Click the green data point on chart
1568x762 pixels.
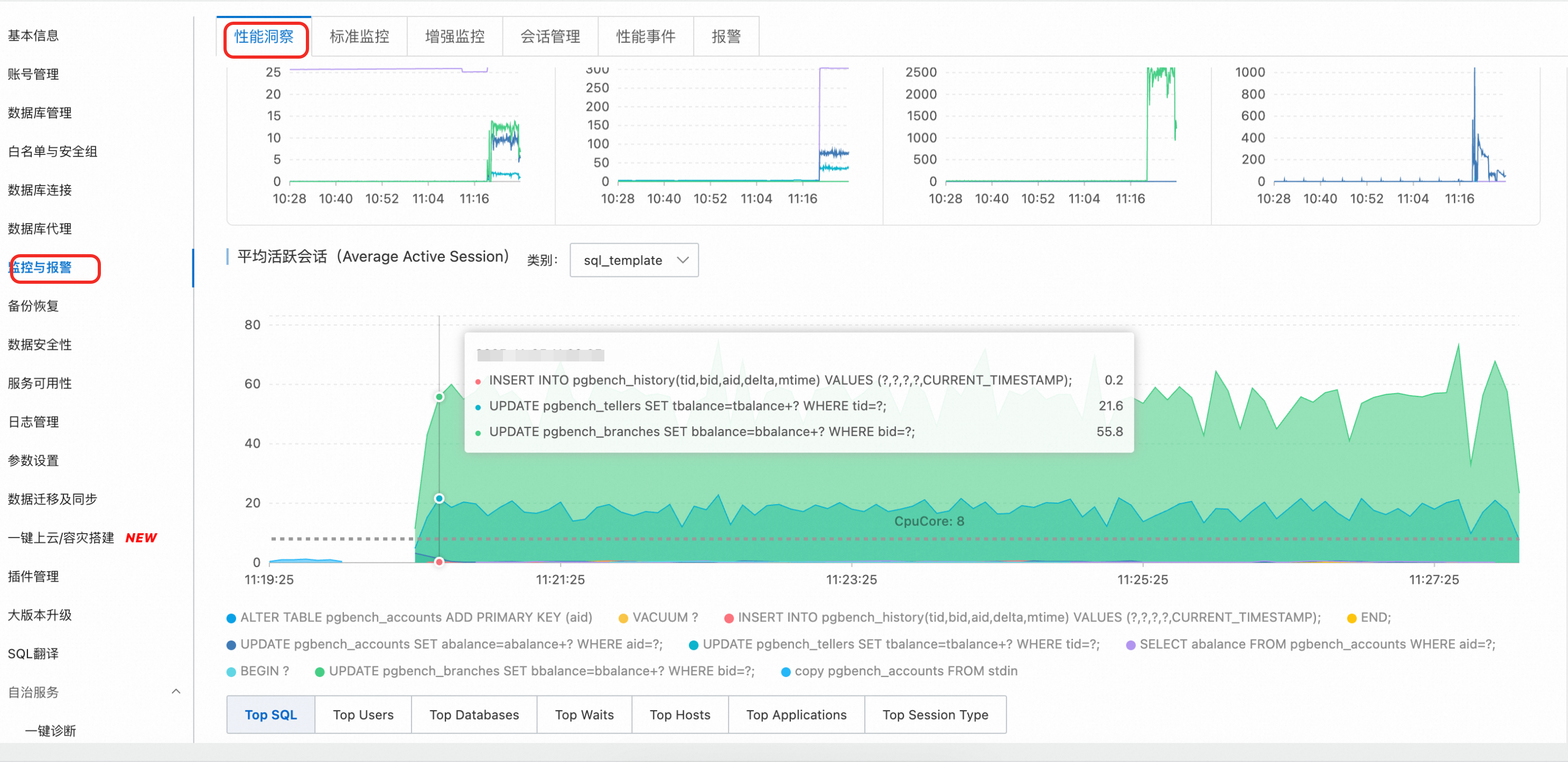(439, 397)
